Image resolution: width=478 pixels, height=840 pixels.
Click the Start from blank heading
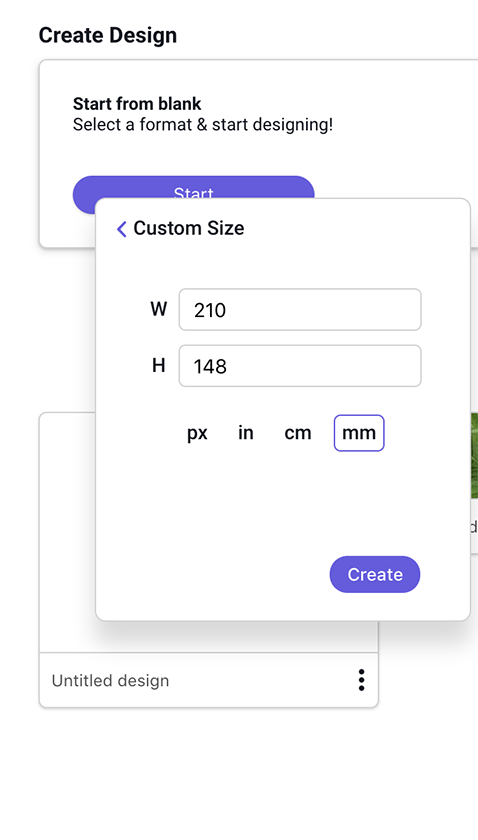click(137, 103)
